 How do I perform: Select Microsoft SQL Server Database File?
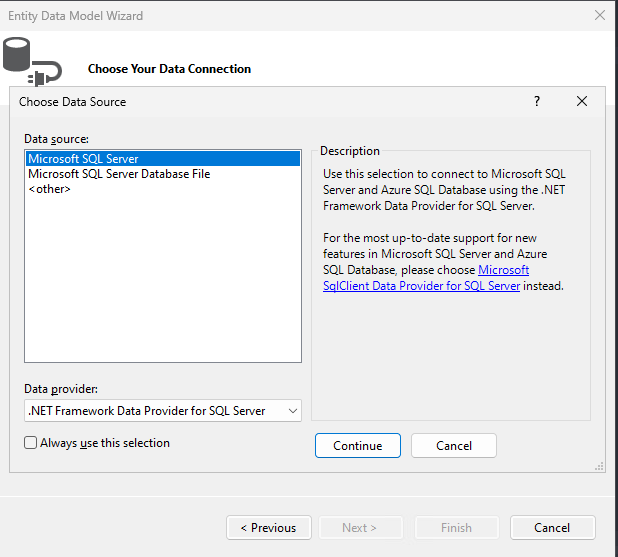click(x=163, y=174)
